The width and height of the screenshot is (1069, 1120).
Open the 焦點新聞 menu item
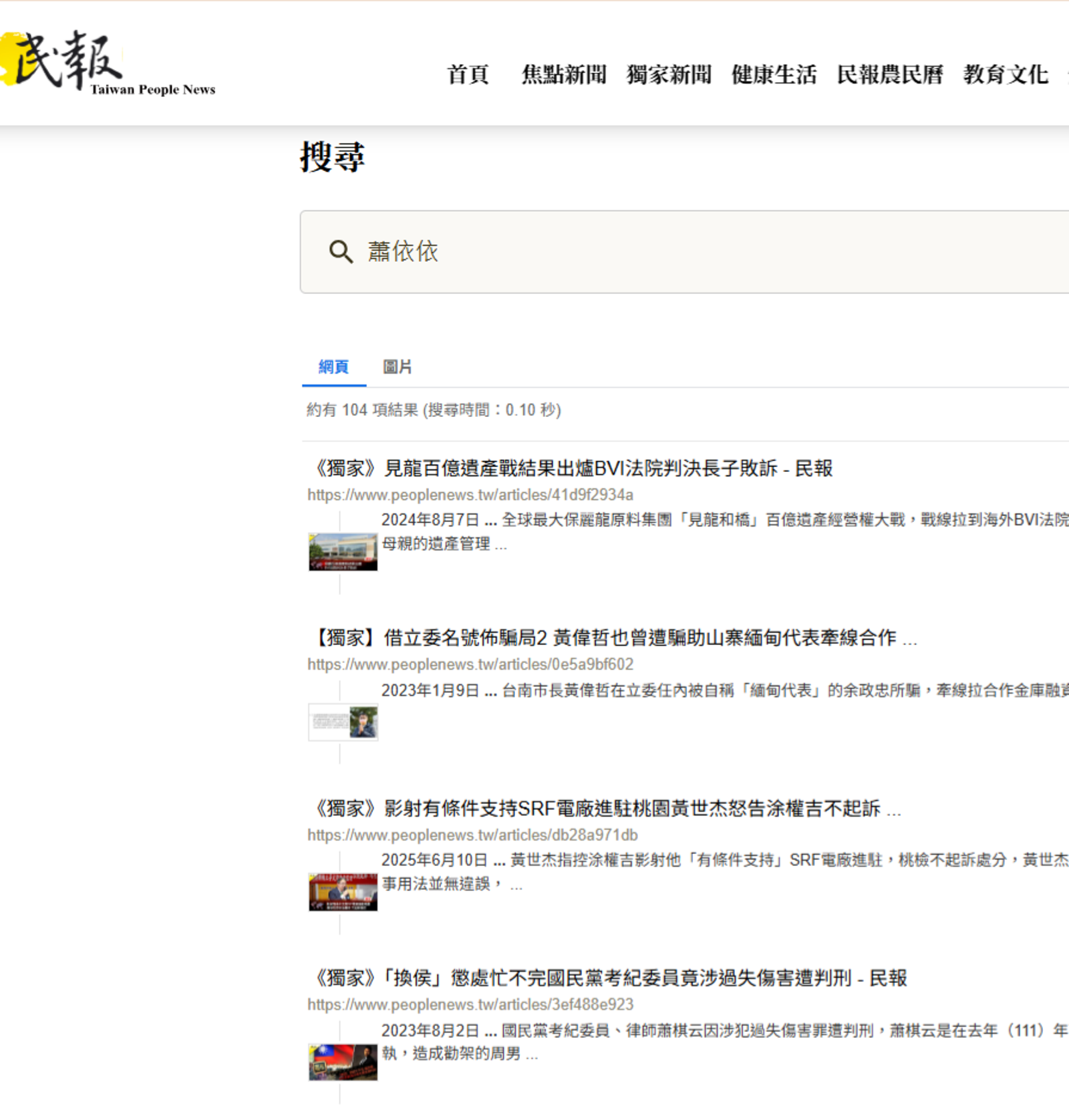point(564,74)
